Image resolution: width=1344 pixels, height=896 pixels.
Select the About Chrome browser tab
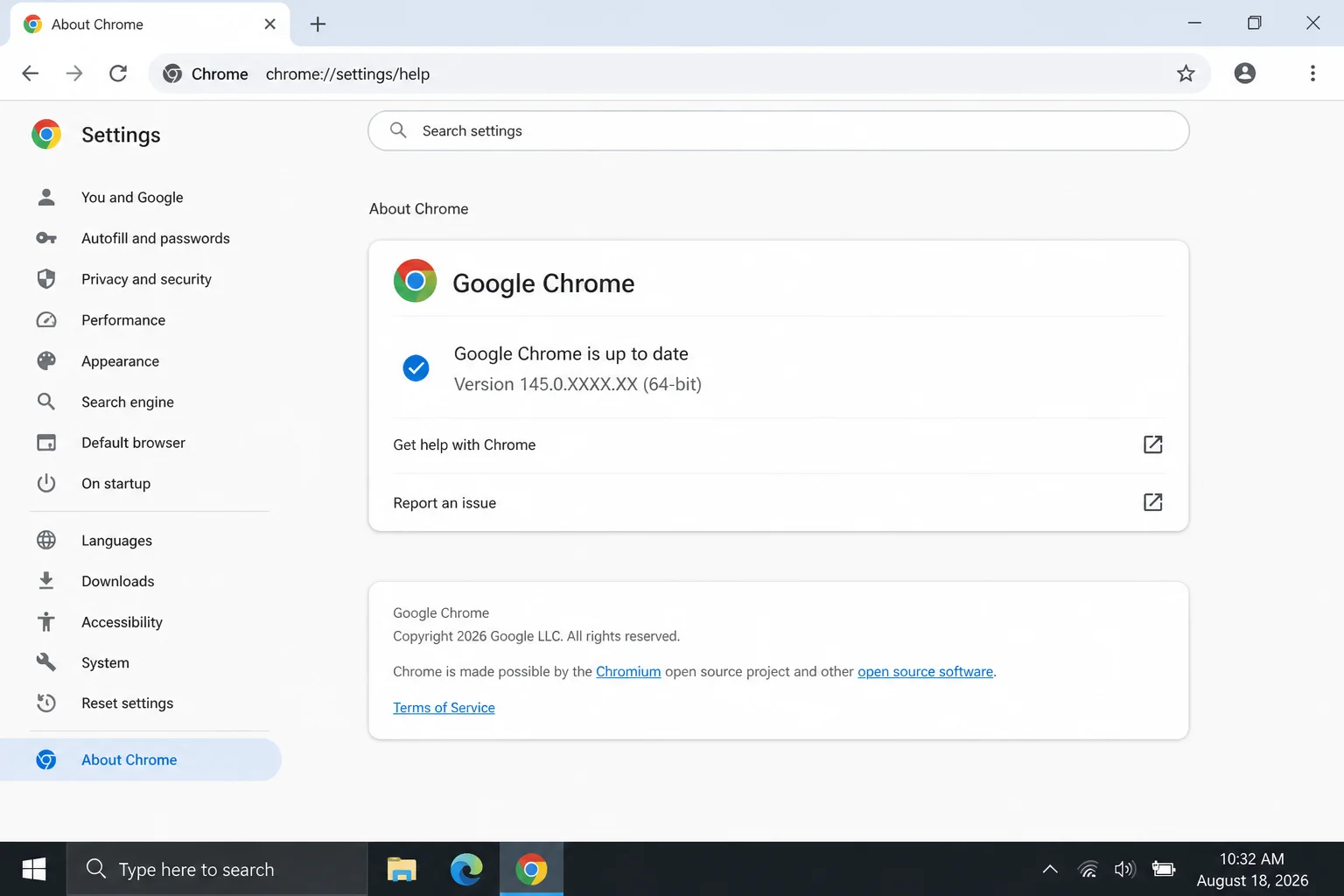[x=150, y=24]
